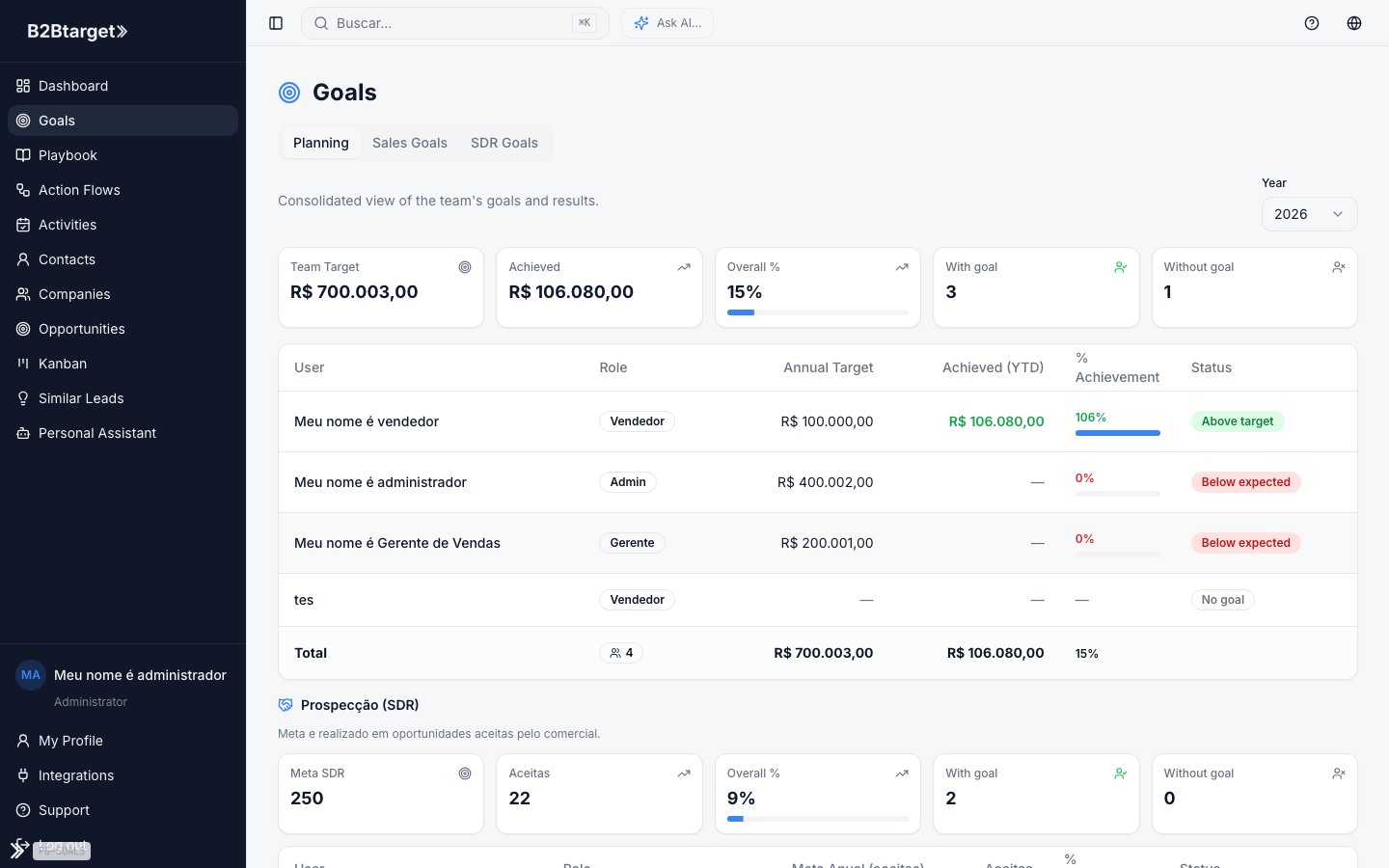Switch to the Planning tab
The width and height of the screenshot is (1389, 868).
pyautogui.click(x=321, y=143)
